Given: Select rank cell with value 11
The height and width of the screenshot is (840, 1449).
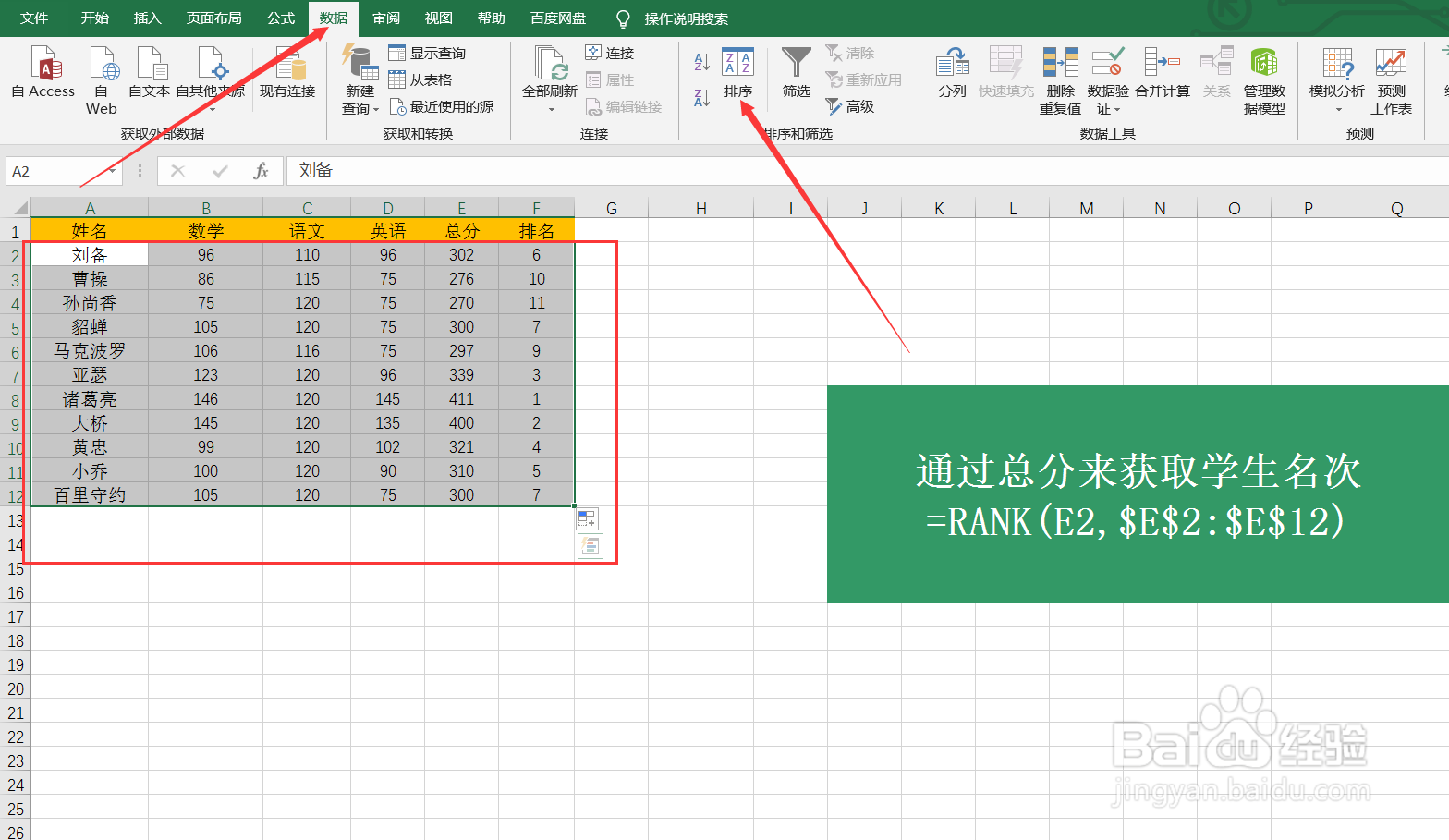Looking at the screenshot, I should point(536,303).
